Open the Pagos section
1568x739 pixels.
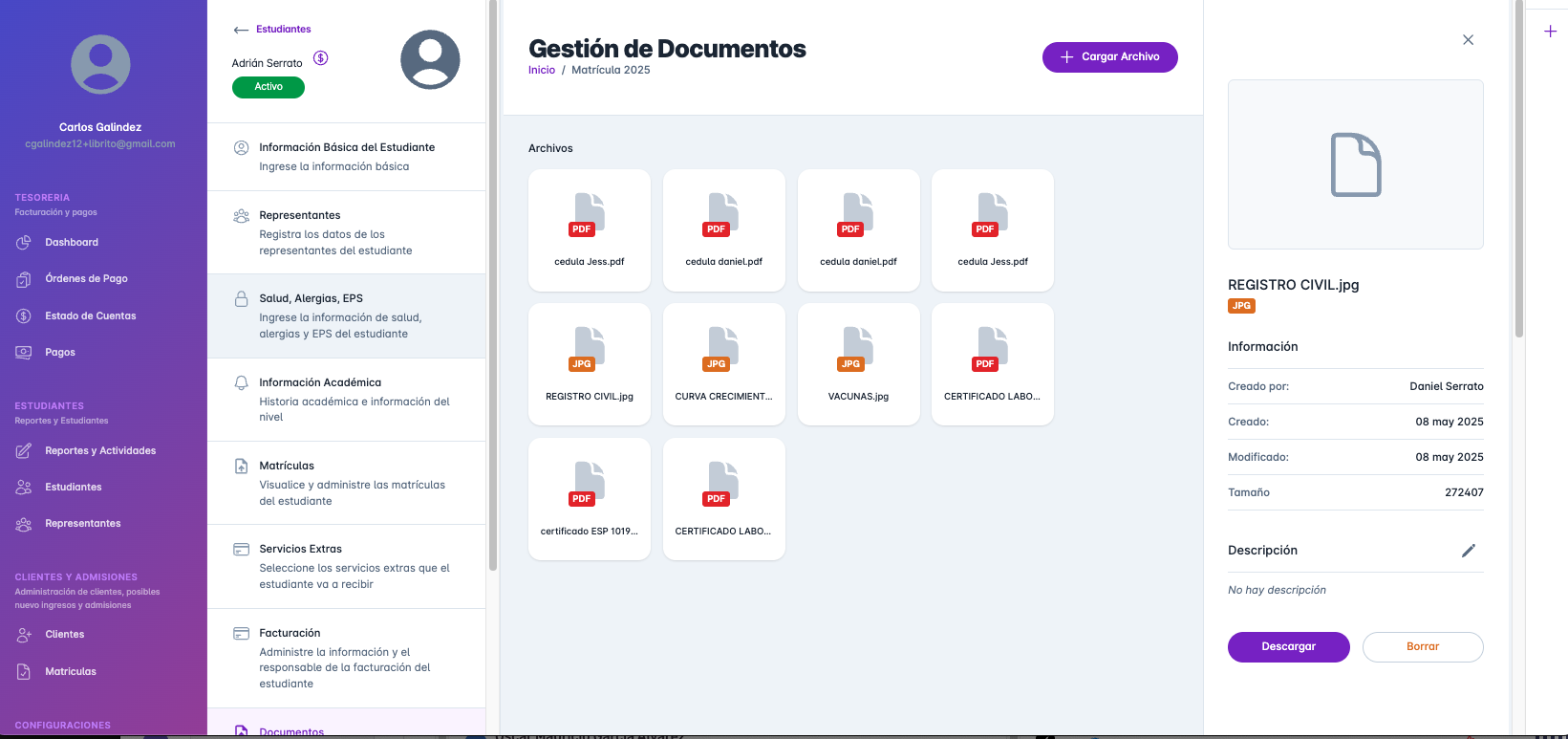coord(59,353)
